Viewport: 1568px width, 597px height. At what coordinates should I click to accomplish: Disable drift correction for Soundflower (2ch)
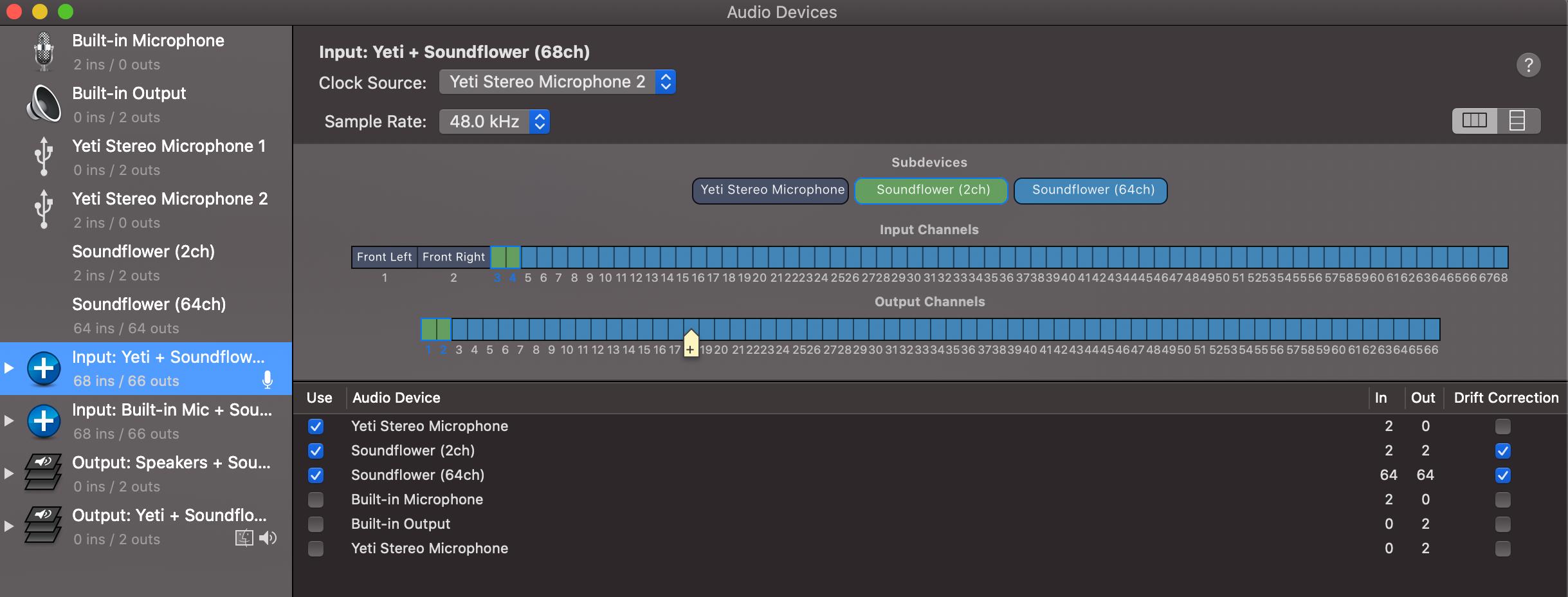click(x=1503, y=451)
